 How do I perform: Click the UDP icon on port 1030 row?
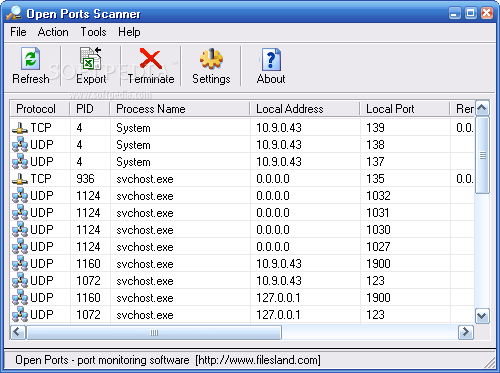(20, 230)
